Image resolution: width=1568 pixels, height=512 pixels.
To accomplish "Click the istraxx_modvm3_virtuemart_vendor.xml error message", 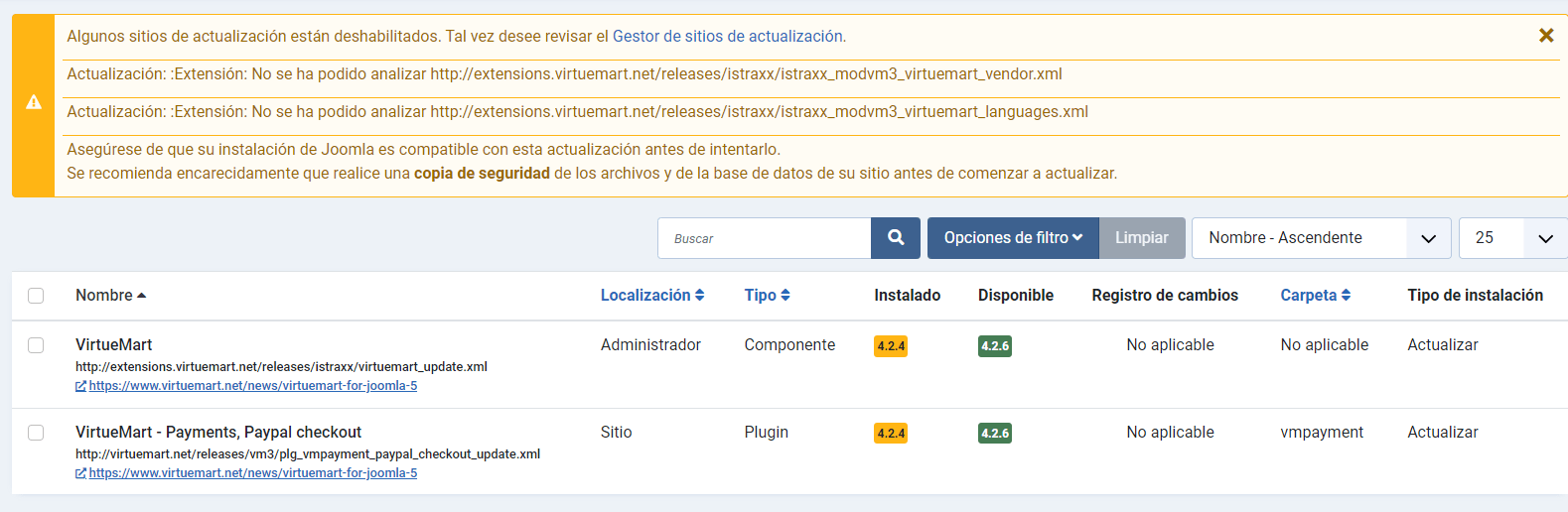I will (x=564, y=74).
